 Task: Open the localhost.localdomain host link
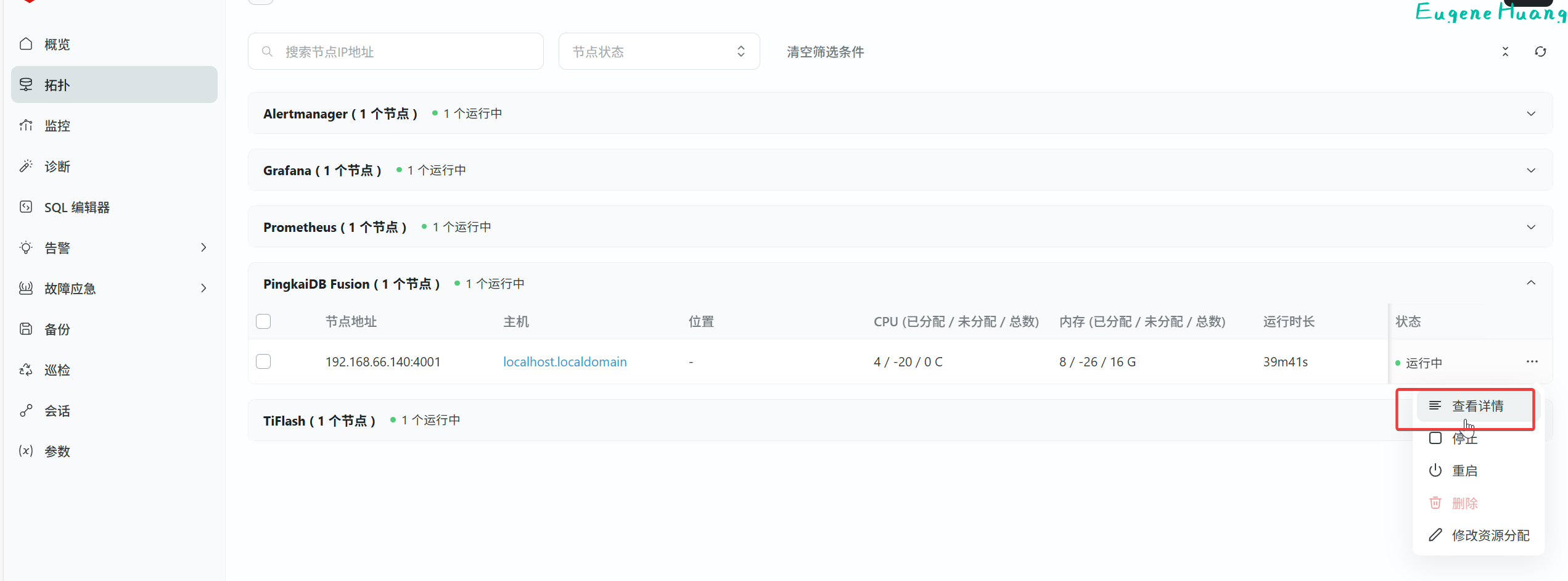(x=564, y=362)
